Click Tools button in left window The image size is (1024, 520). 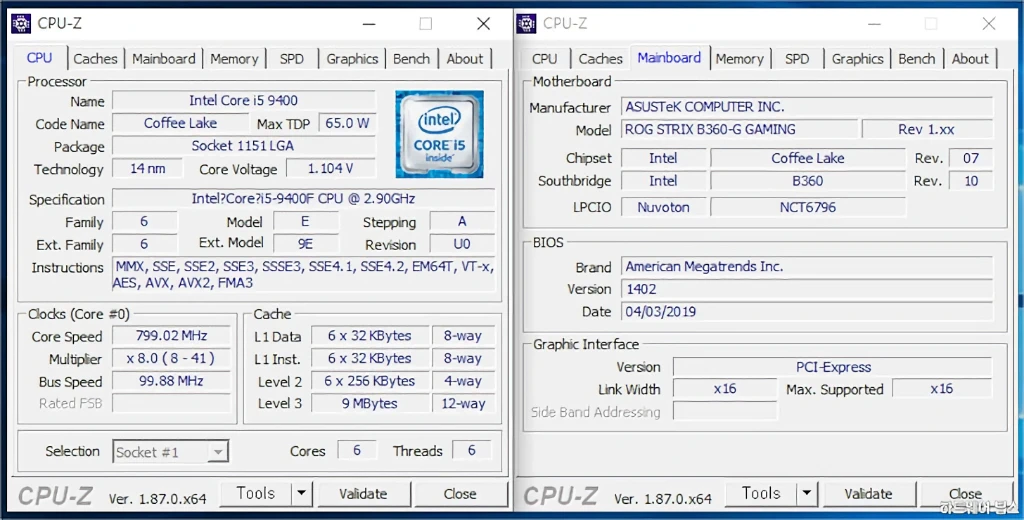[x=256, y=494]
